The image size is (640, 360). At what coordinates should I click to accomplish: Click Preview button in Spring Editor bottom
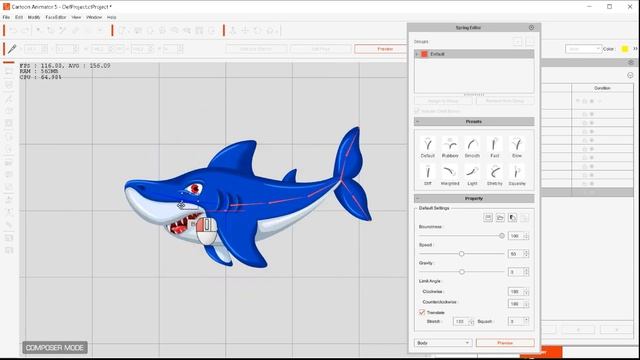505,343
